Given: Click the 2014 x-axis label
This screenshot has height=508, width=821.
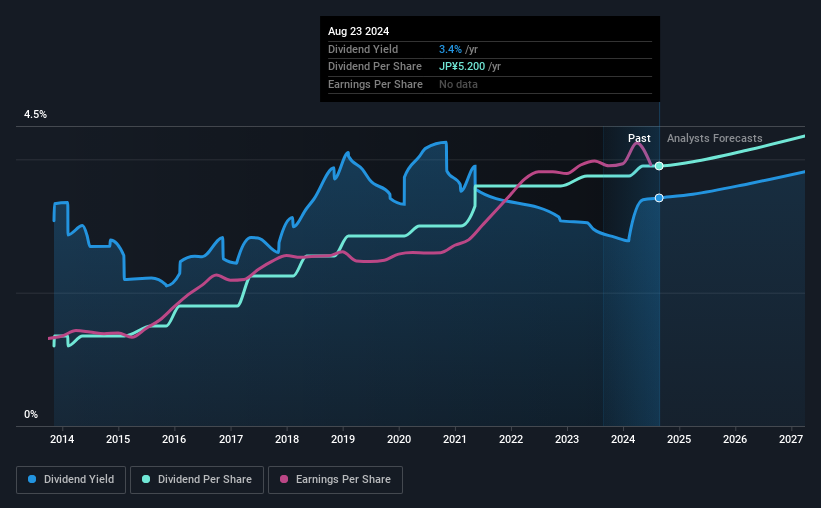Looking at the screenshot, I should click(62, 439).
